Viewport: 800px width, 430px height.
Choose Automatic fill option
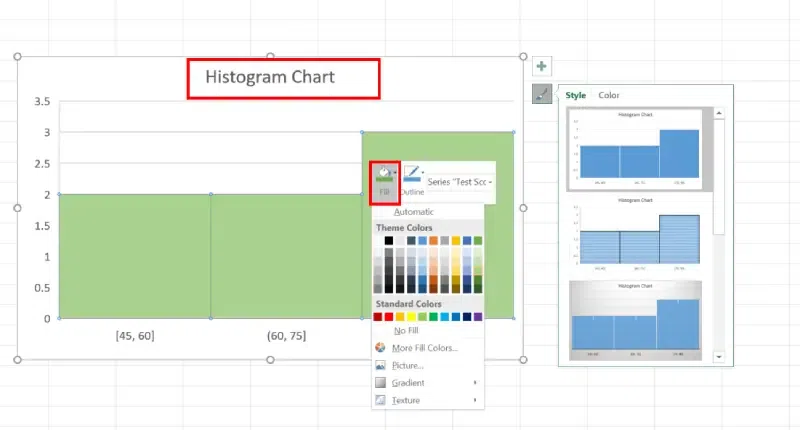[414, 212]
